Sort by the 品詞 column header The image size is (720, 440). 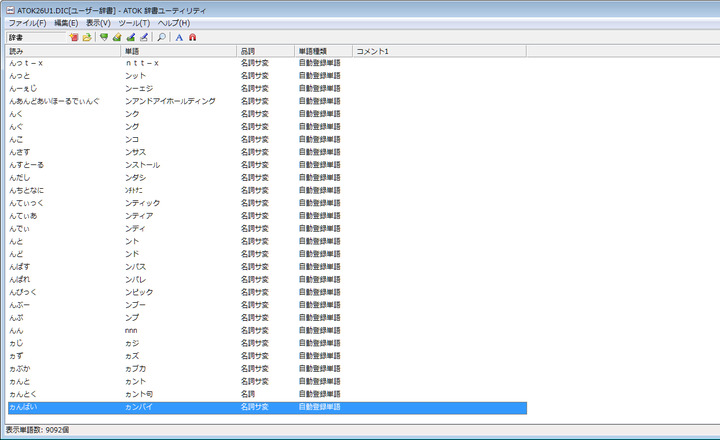pyautogui.click(x=265, y=50)
